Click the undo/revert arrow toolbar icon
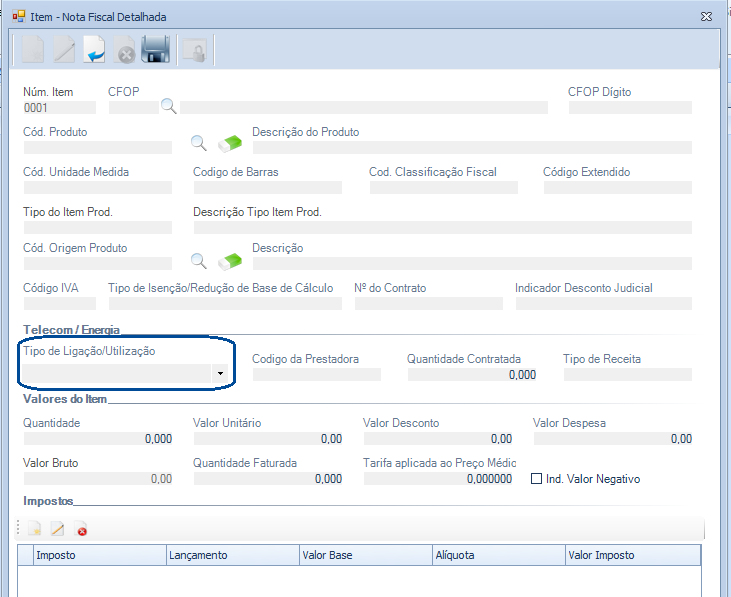The width and height of the screenshot is (731, 597). [x=95, y=49]
